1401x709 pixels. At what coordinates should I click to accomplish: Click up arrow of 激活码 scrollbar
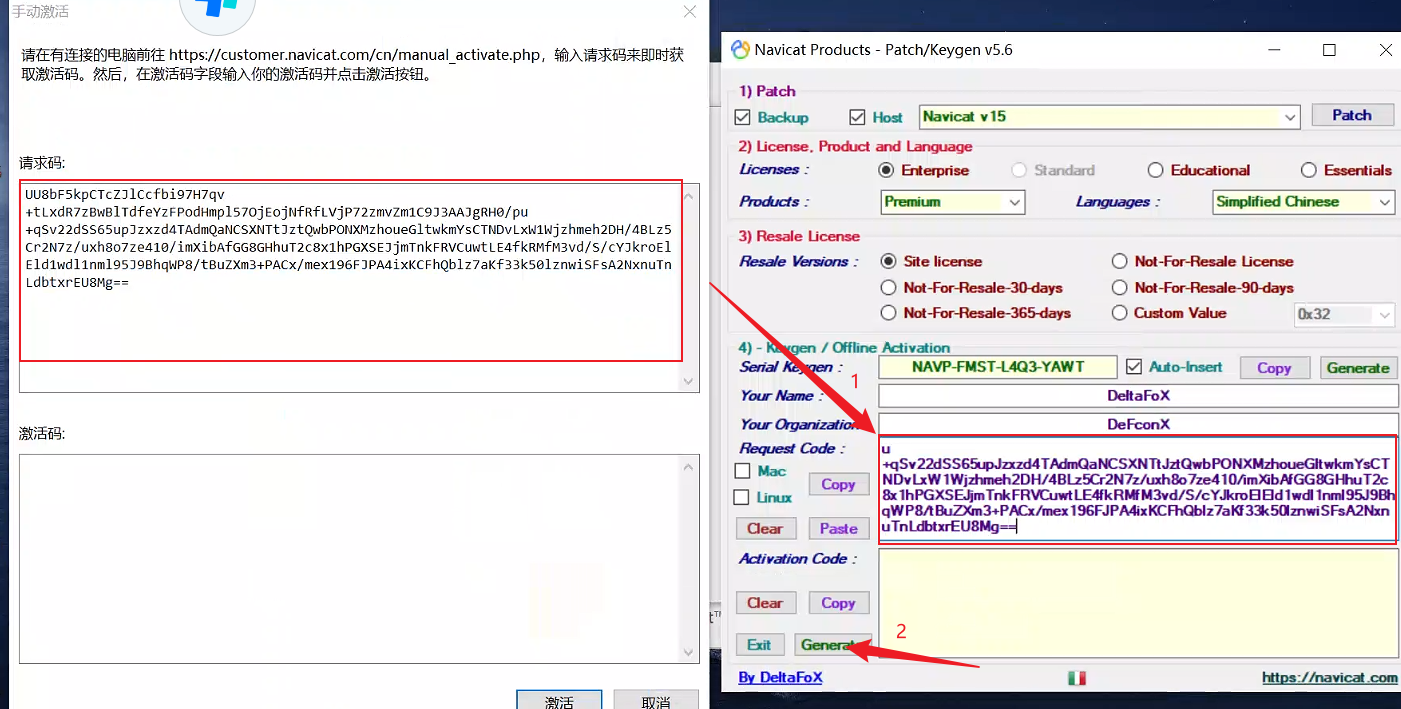click(690, 465)
